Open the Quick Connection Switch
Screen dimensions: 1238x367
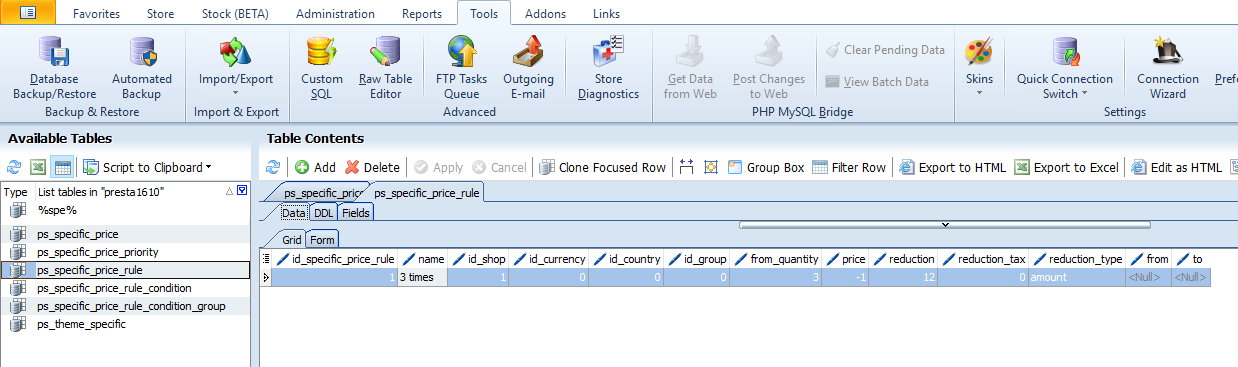tap(1065, 67)
